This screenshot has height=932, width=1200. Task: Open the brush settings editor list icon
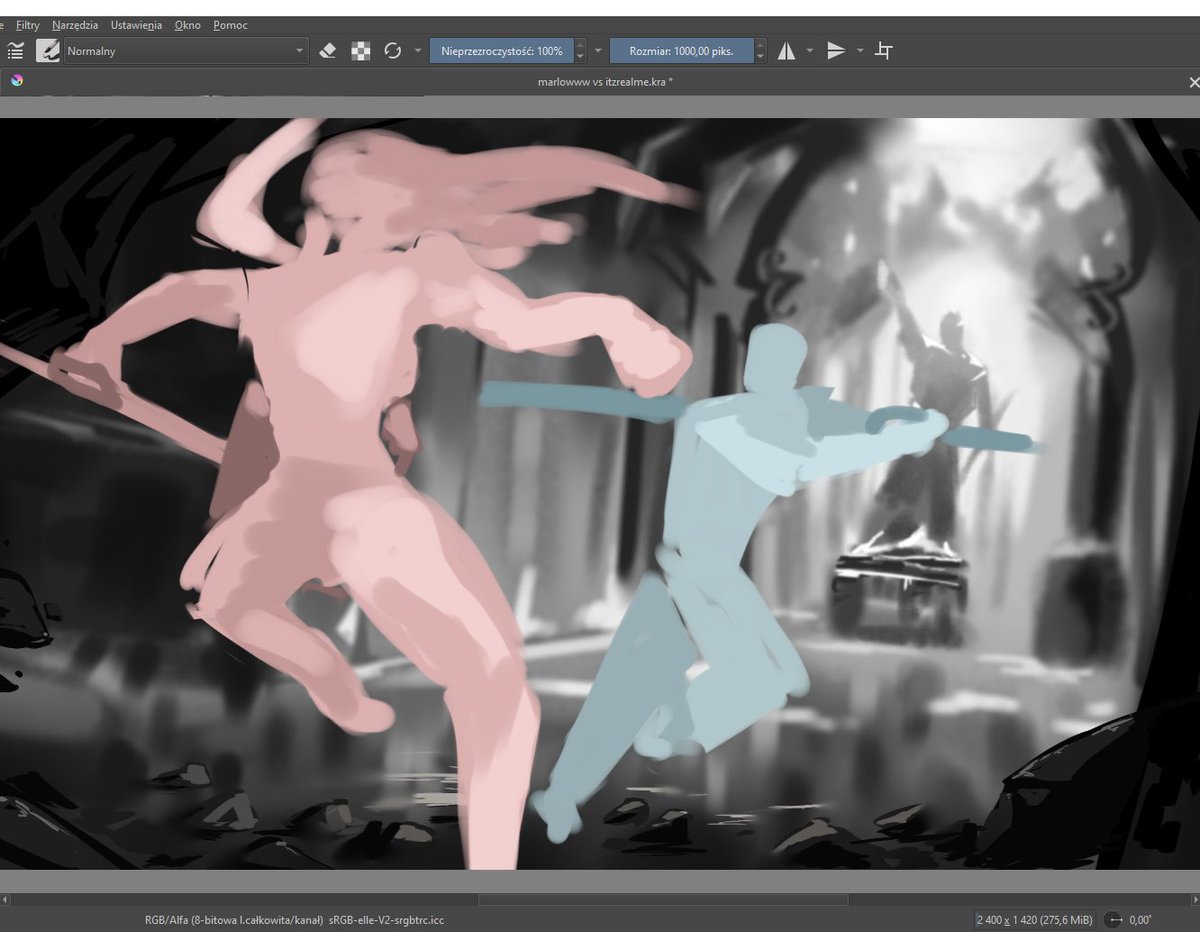pos(15,50)
